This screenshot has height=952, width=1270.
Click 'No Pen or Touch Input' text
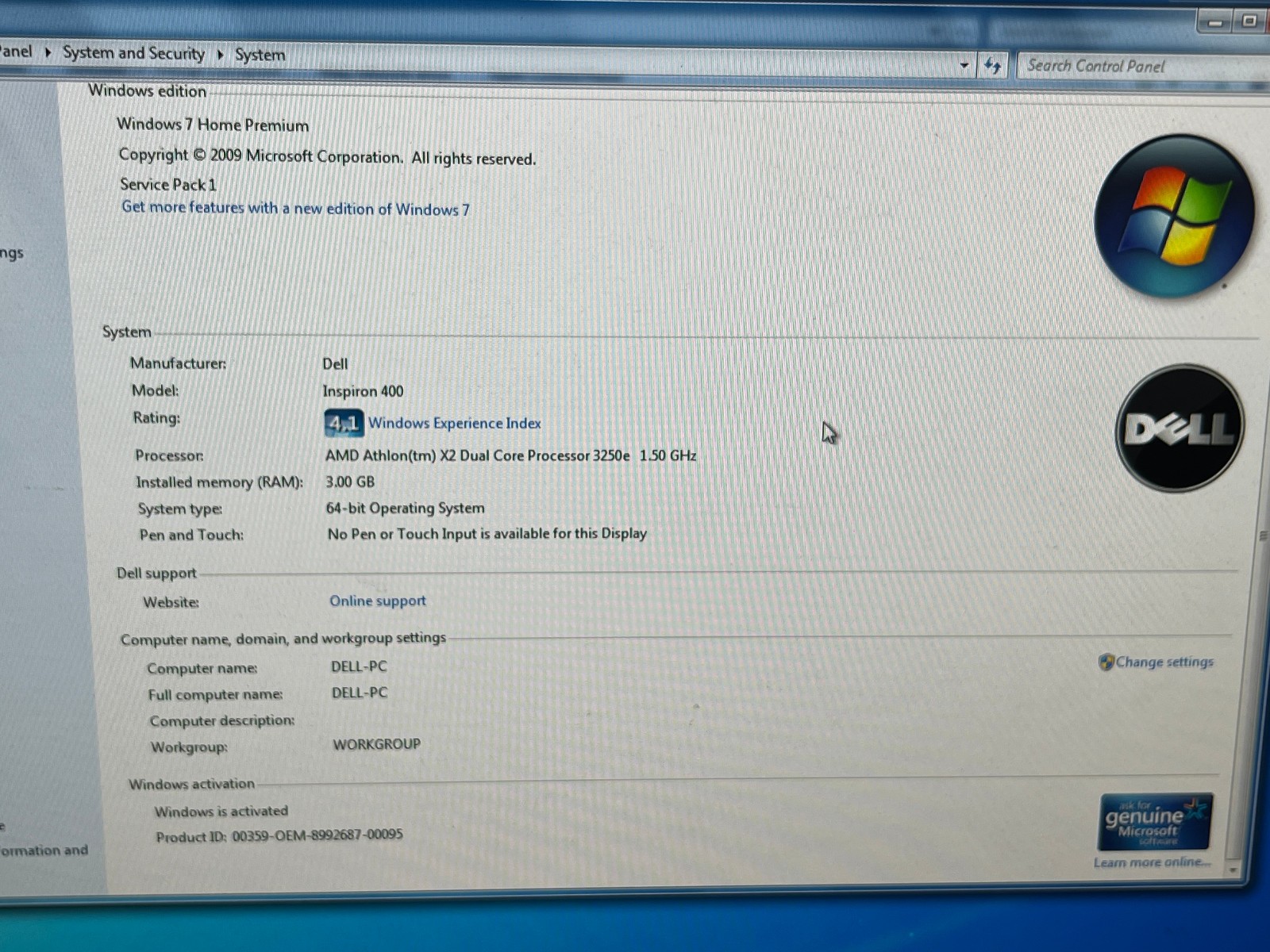click(x=487, y=534)
